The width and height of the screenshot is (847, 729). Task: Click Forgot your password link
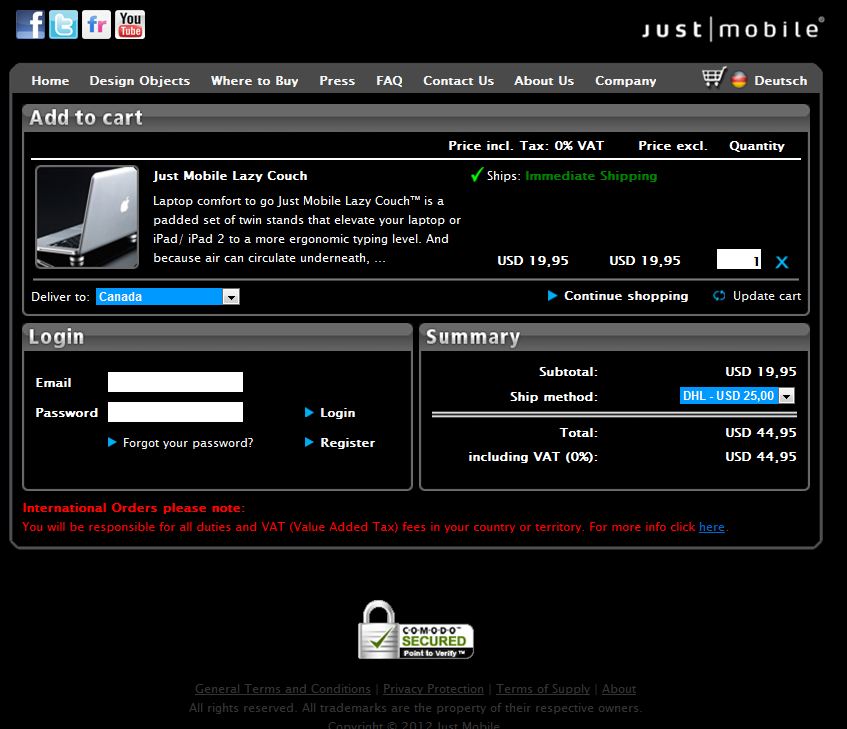coord(180,443)
